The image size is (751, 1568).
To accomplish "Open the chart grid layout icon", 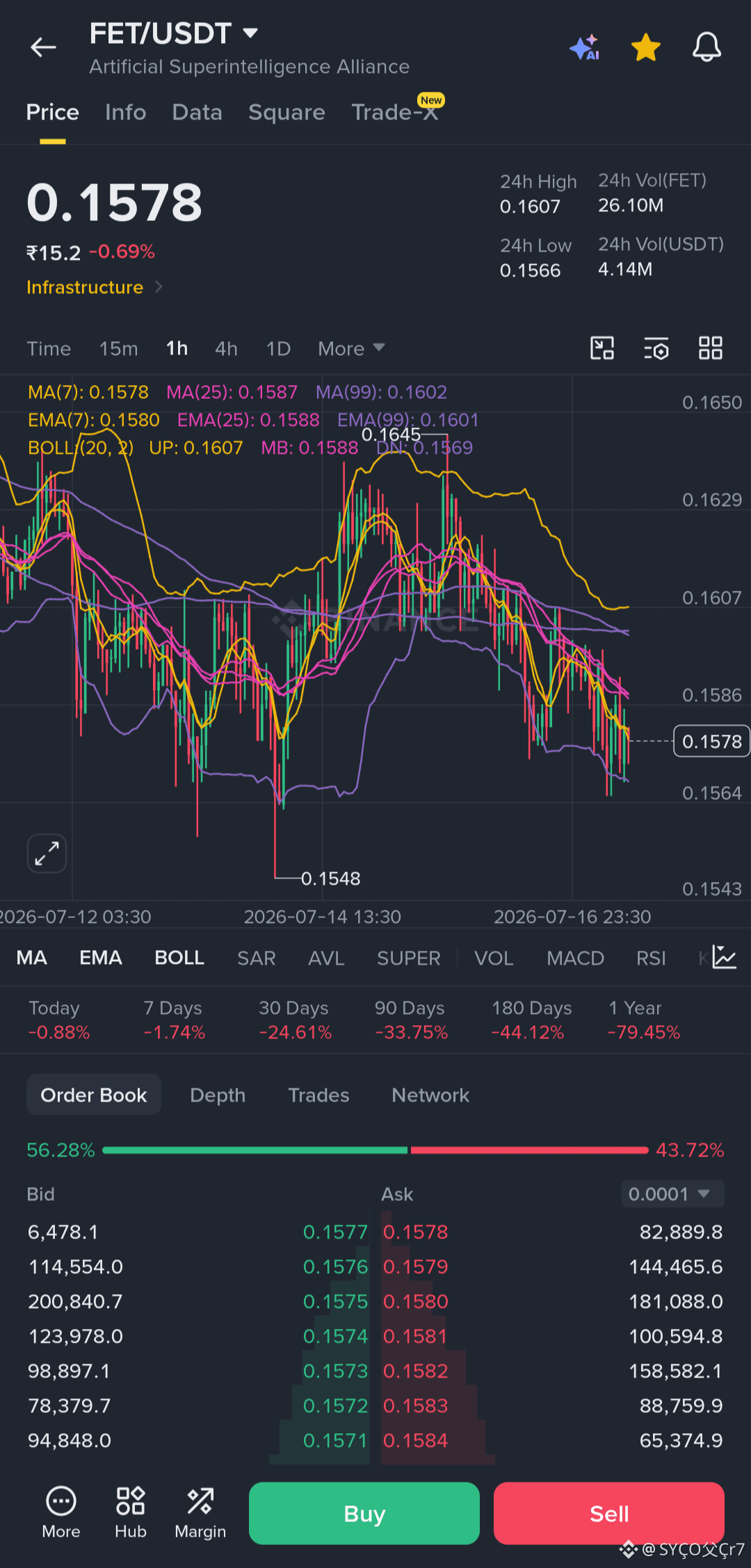I will click(711, 348).
